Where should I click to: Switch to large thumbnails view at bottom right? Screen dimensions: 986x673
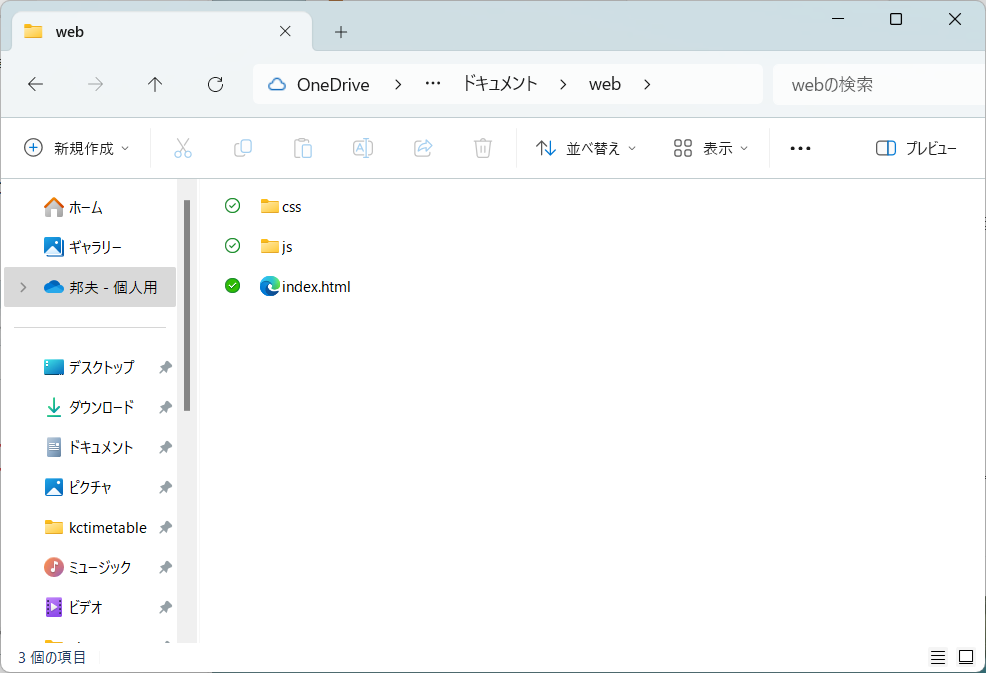click(x=965, y=657)
